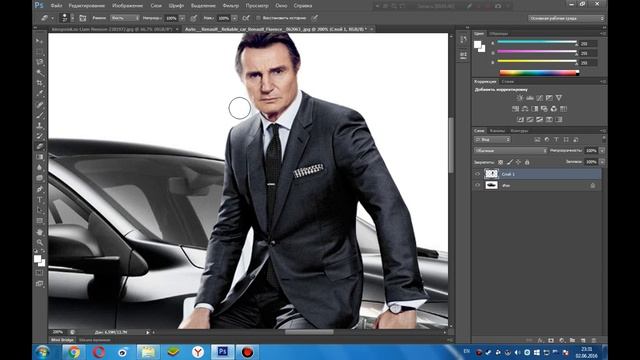Open the Изображение menu

tap(127, 6)
